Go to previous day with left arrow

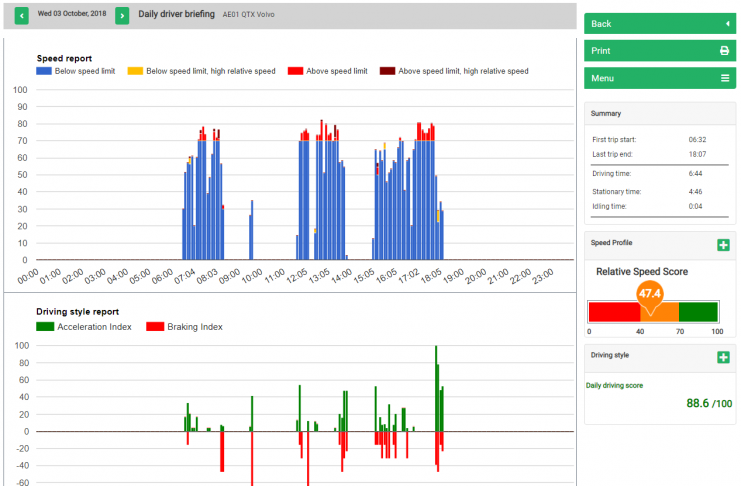coord(21,15)
